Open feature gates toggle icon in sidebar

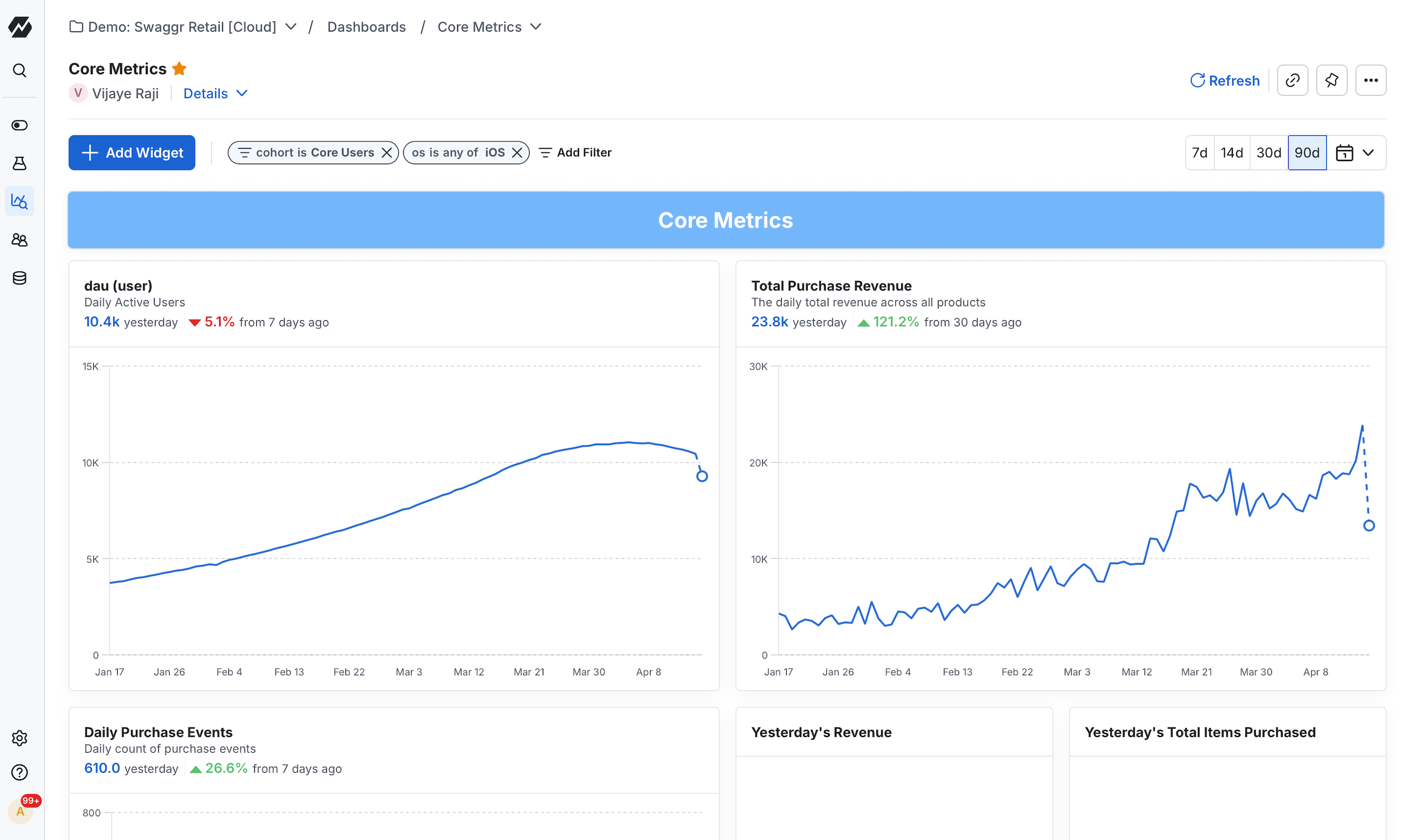point(20,125)
